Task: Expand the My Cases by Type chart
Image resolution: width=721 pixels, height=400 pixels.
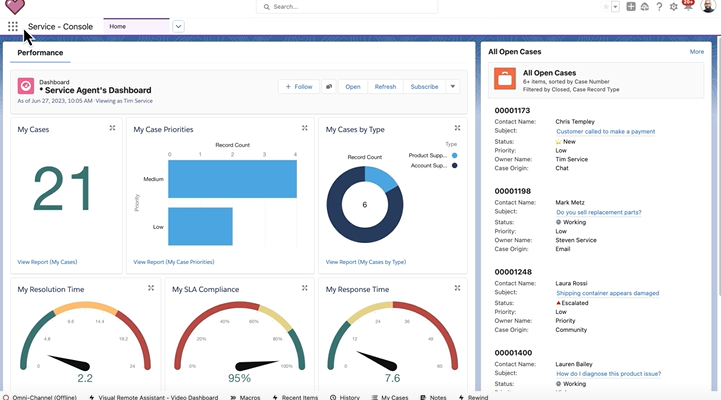Action: pos(457,128)
